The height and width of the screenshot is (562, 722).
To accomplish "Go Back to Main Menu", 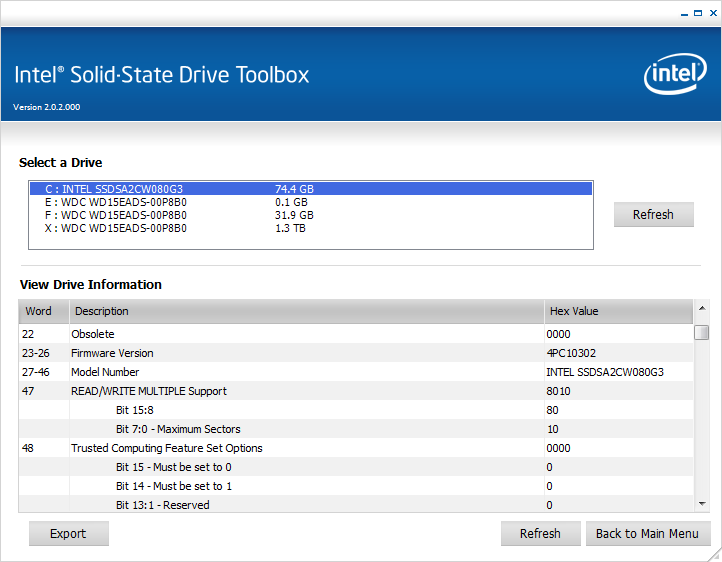I will tap(647, 534).
